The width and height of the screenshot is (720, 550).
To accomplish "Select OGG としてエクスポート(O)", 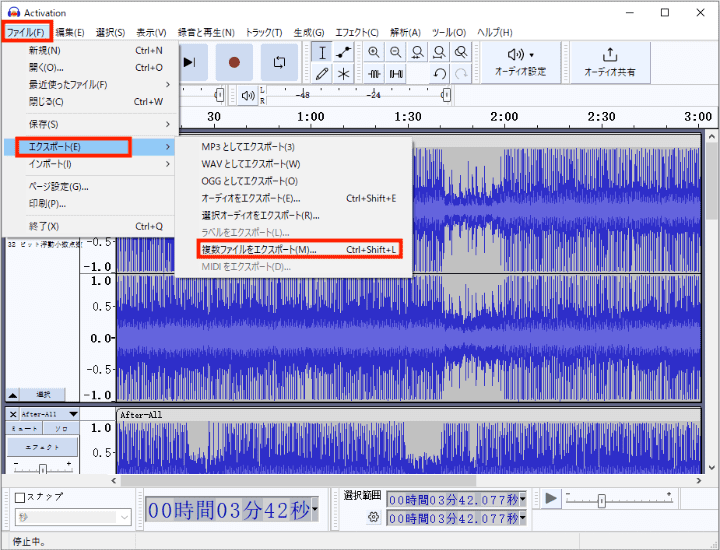I will tap(293, 181).
